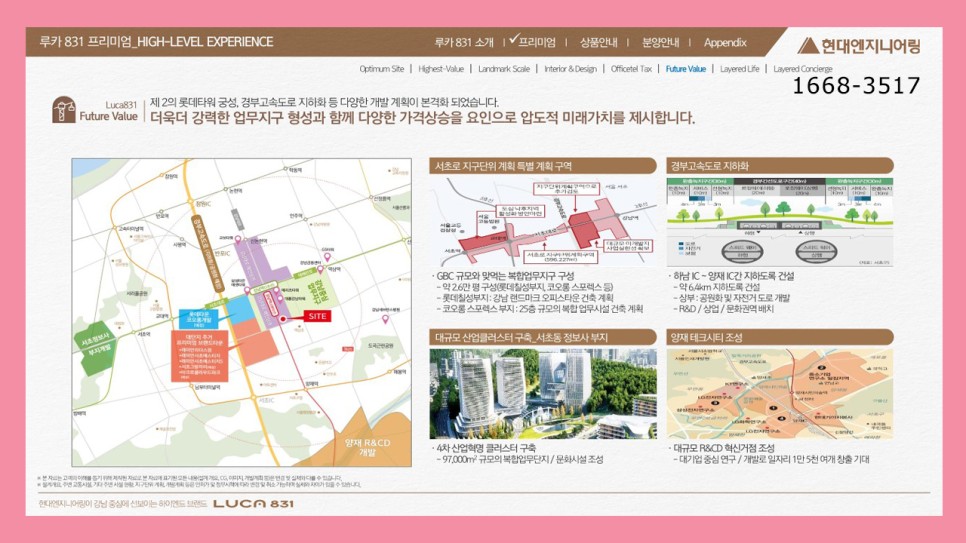The height and width of the screenshot is (543, 966).
Task: Click the 대규모 산업클러스터 구축 section header
Action: click(x=542, y=337)
